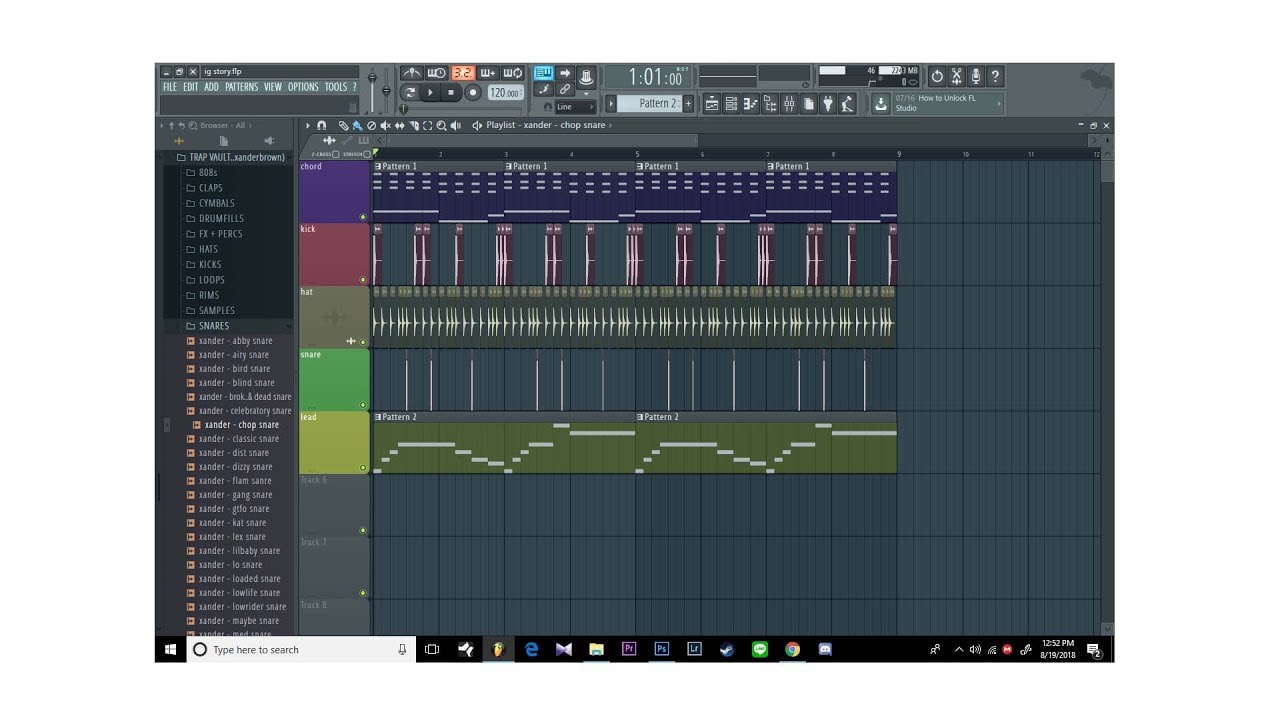Toggle the countdown before recording button
Viewport: 1280px width, 720px height.
pyautogui.click(x=462, y=73)
